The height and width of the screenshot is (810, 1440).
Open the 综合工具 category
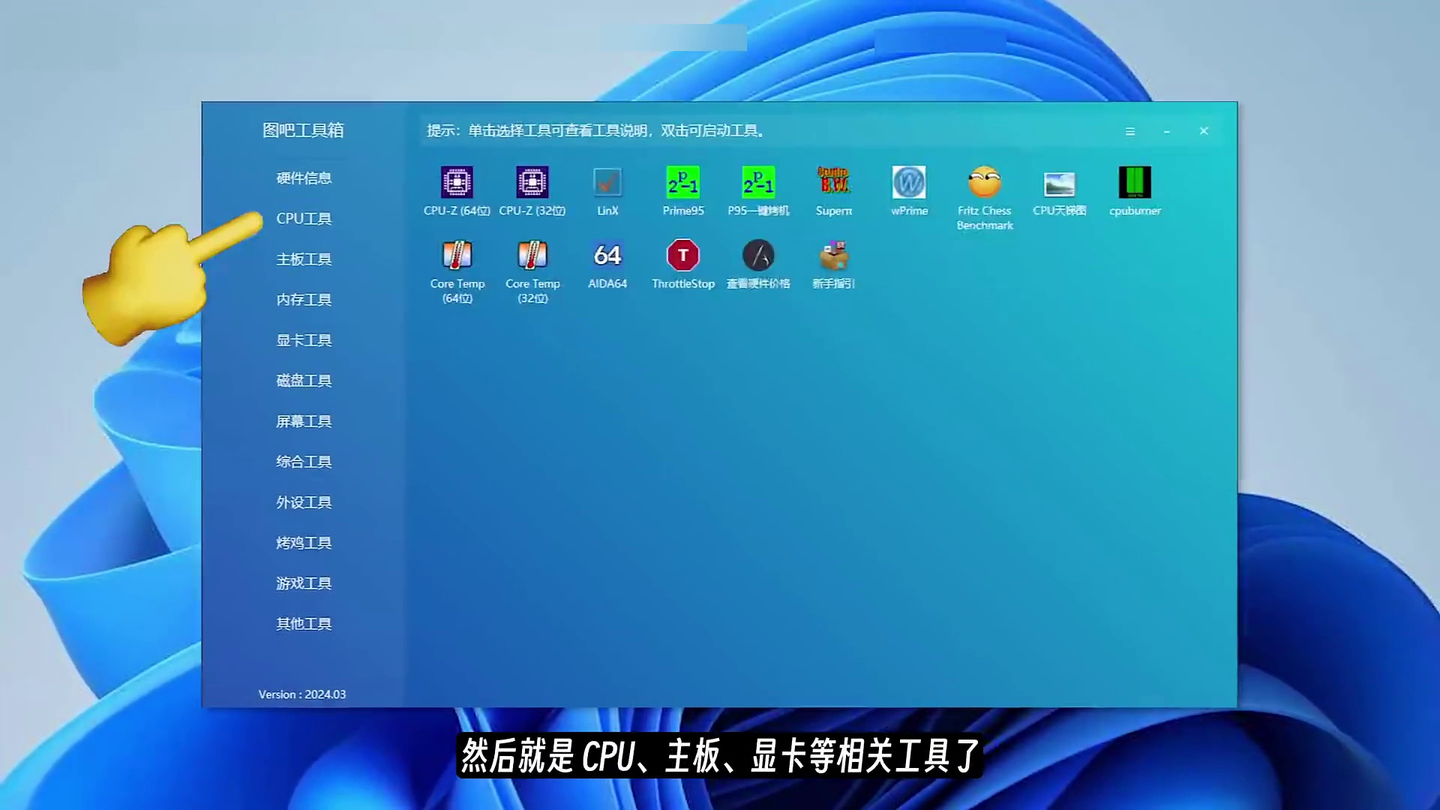point(304,462)
